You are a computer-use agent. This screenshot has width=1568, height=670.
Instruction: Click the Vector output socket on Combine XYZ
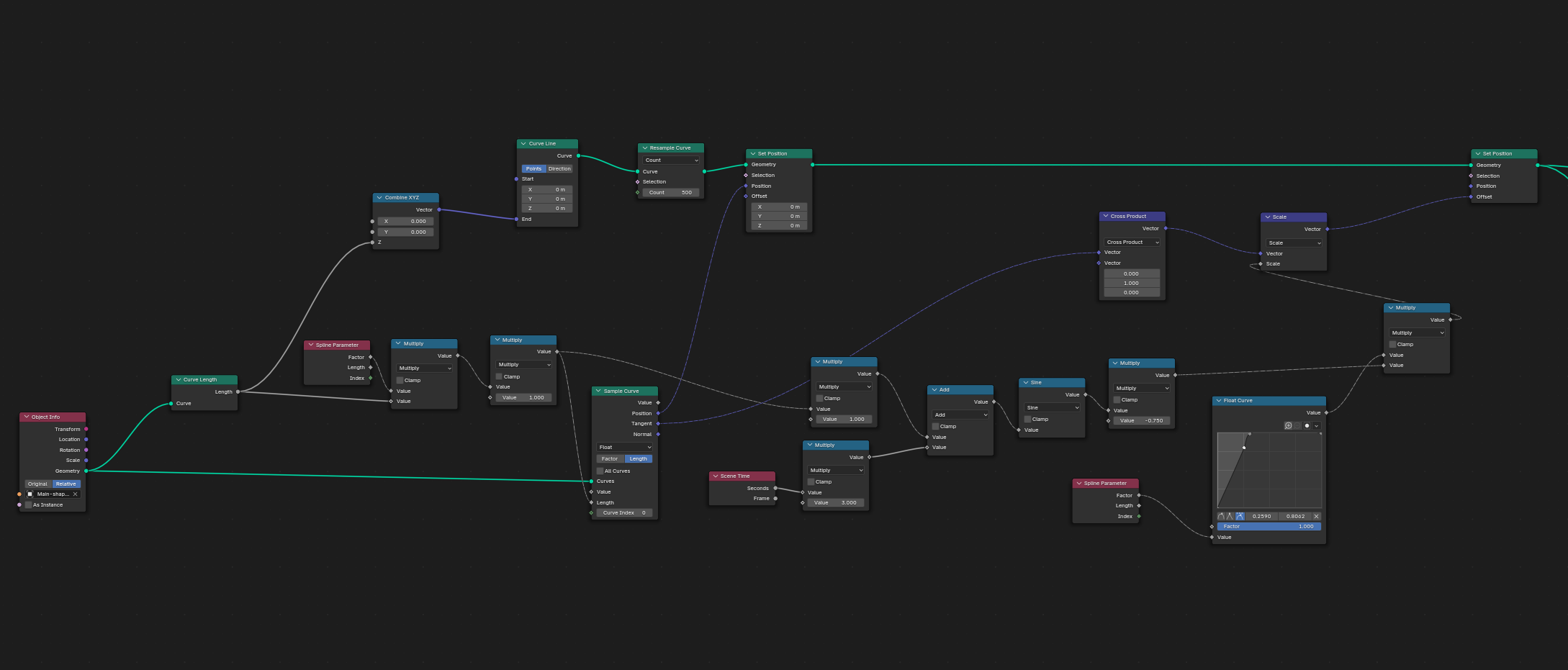[438, 209]
